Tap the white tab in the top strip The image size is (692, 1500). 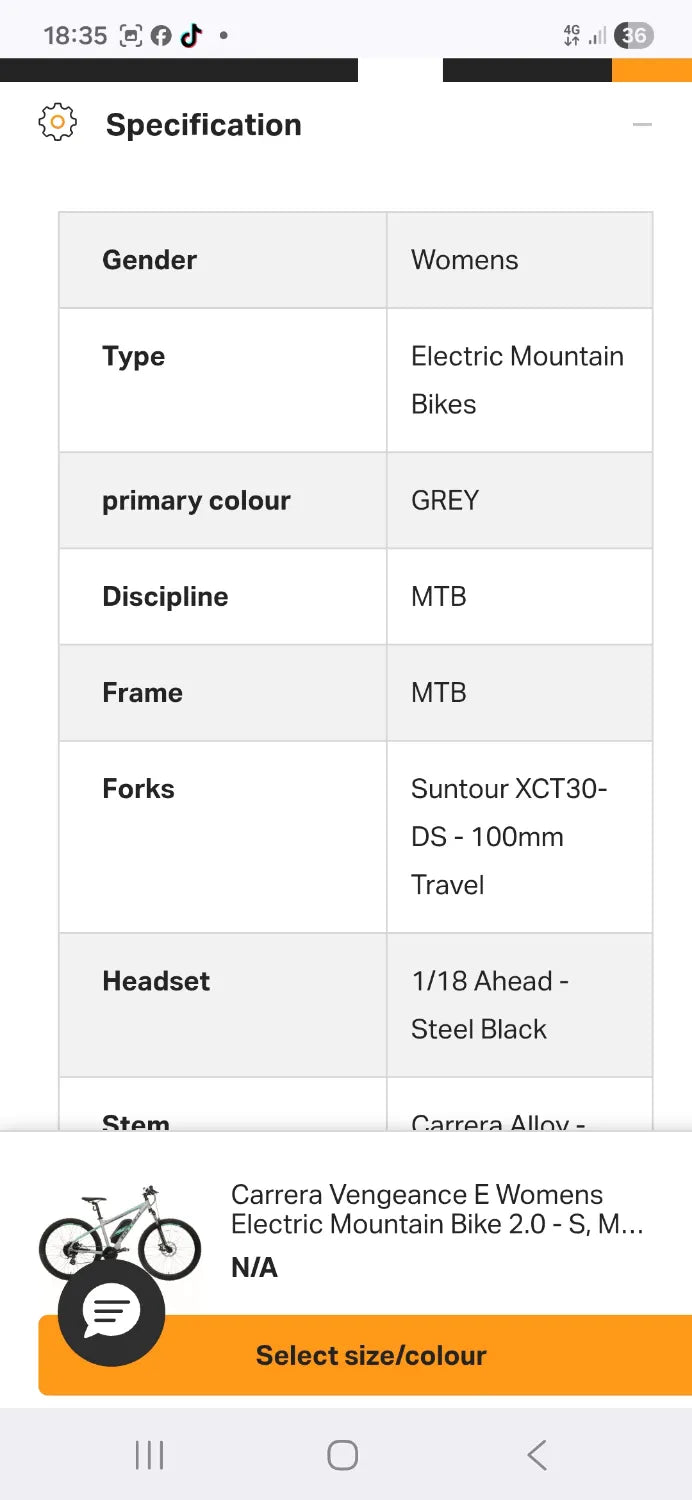click(x=400, y=70)
